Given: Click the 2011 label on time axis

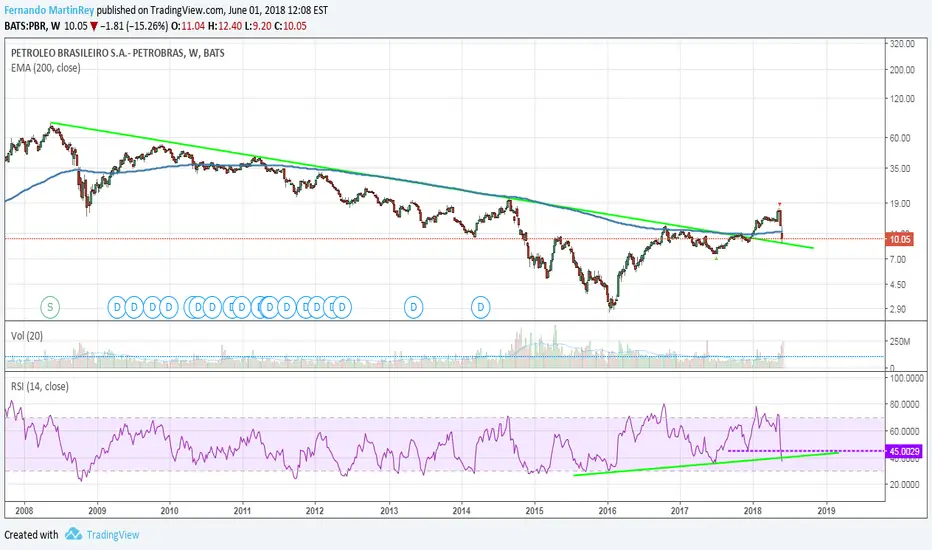Looking at the screenshot, I should (x=242, y=510).
